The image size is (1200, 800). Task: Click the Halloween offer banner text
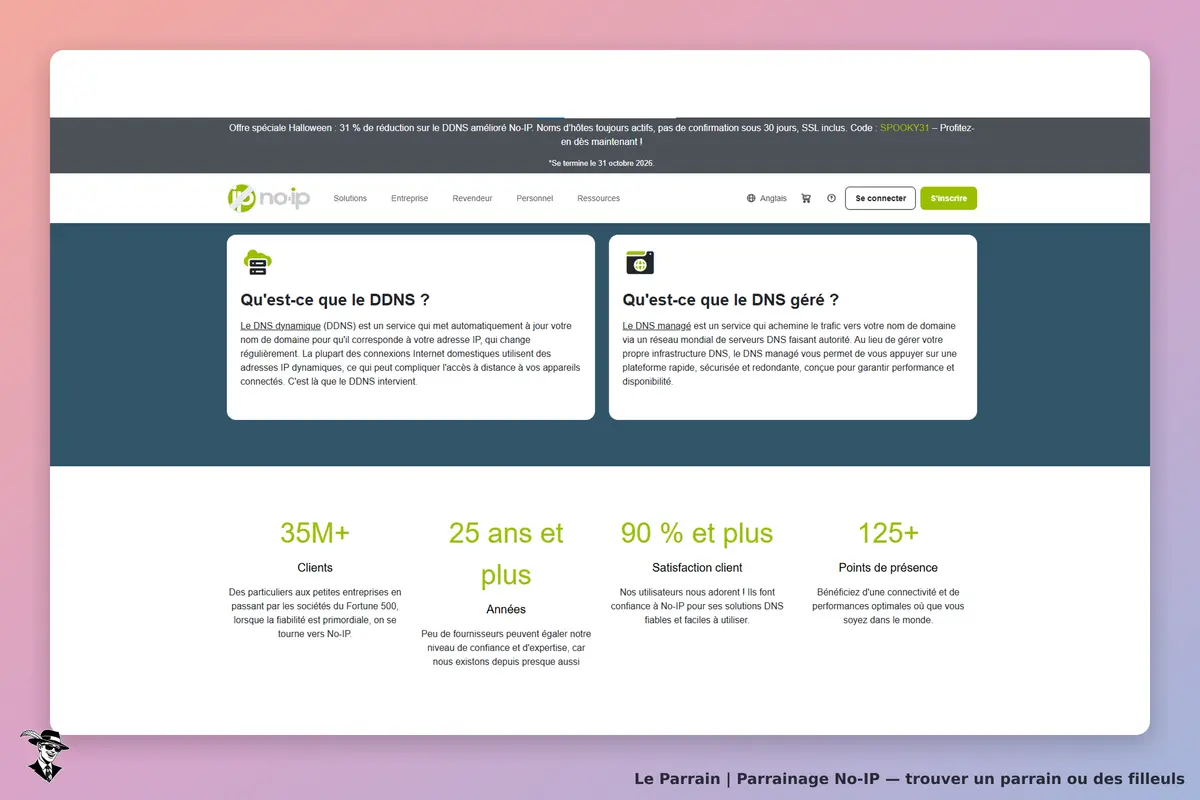601,135
